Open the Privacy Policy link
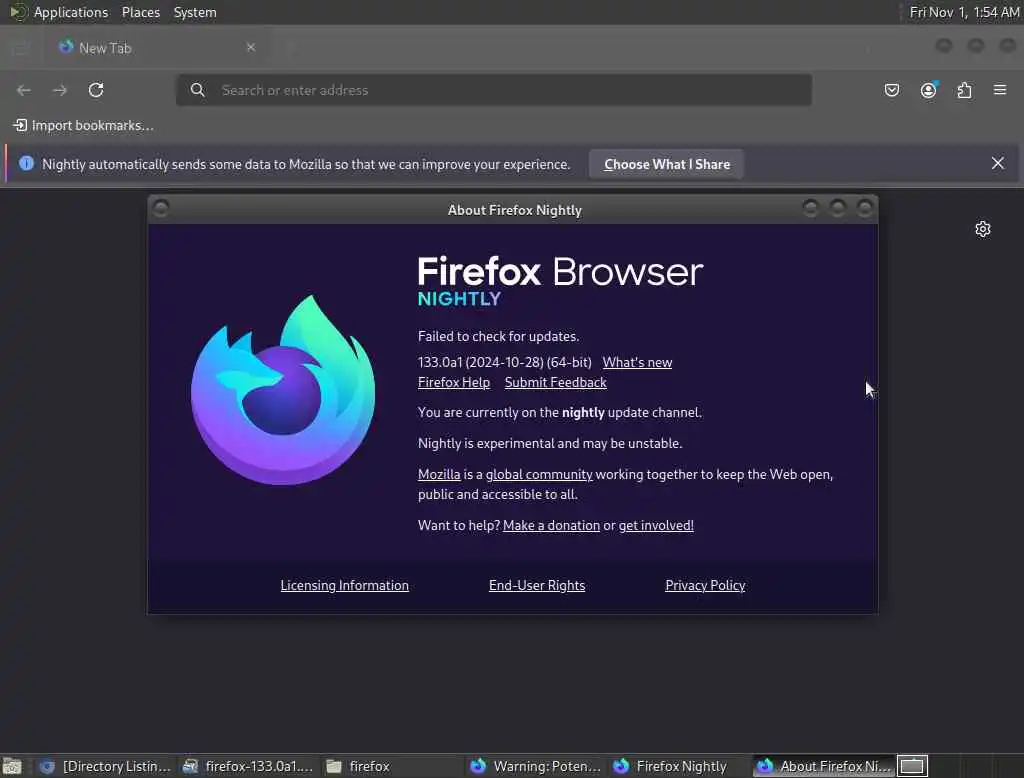1024x778 pixels. pyautogui.click(x=705, y=585)
